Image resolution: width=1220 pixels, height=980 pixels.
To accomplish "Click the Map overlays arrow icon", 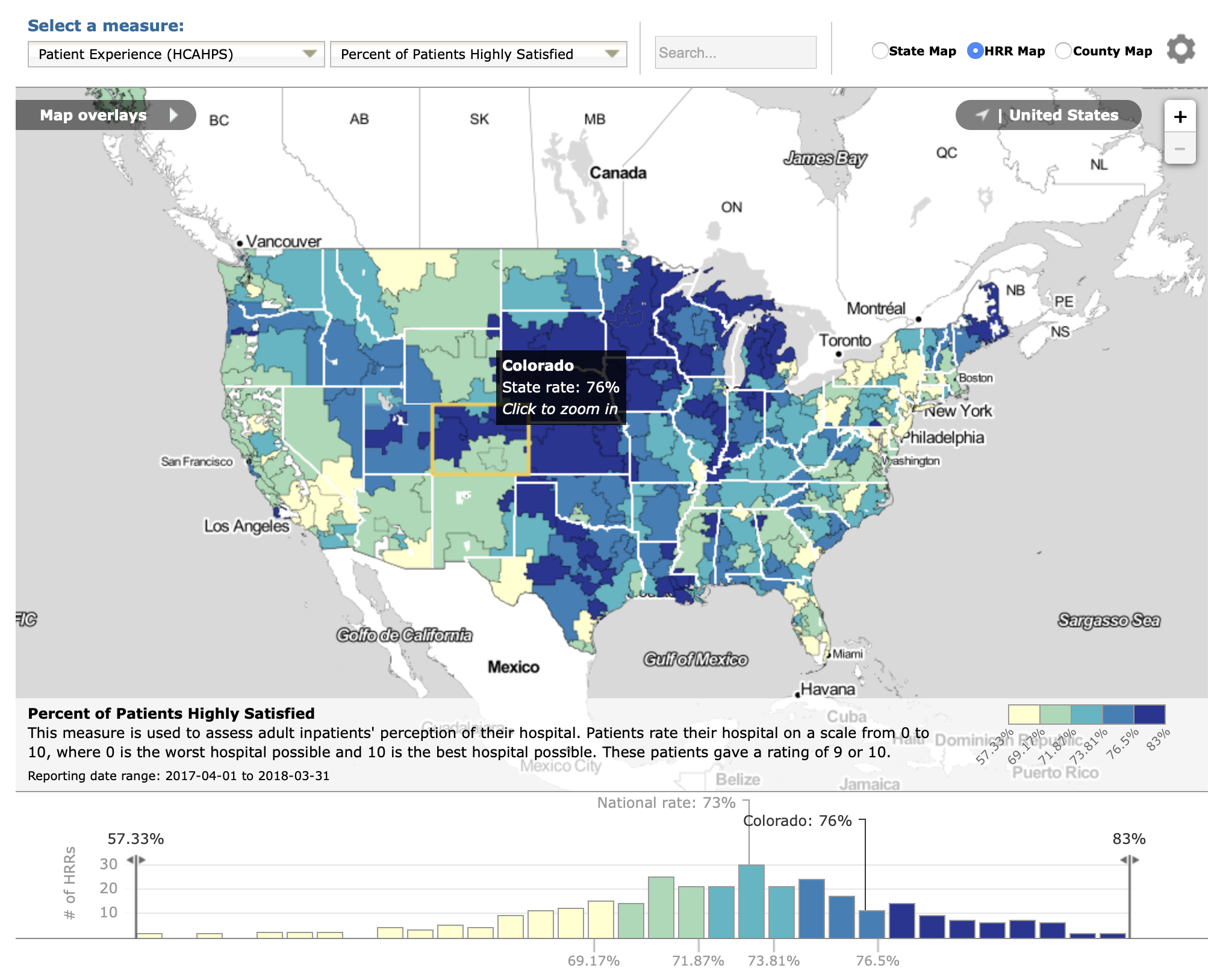I will point(173,115).
